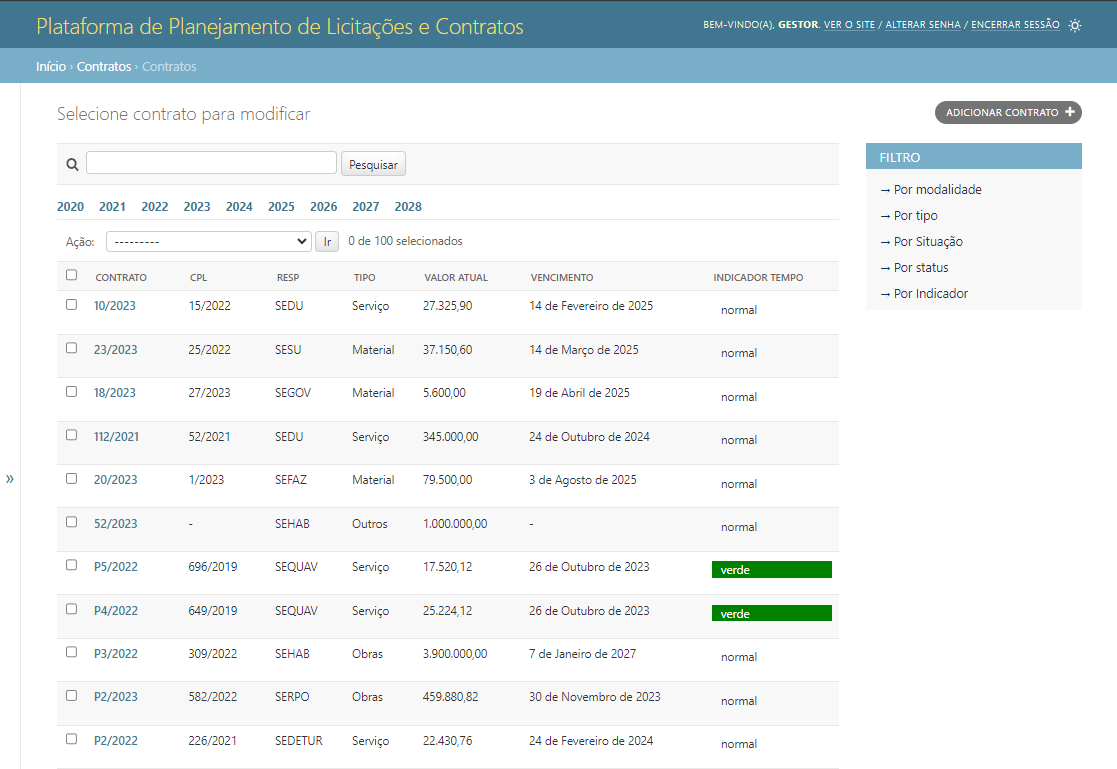Mark the checkbox for contract 112/2021
The image size is (1117, 769).
71,435
